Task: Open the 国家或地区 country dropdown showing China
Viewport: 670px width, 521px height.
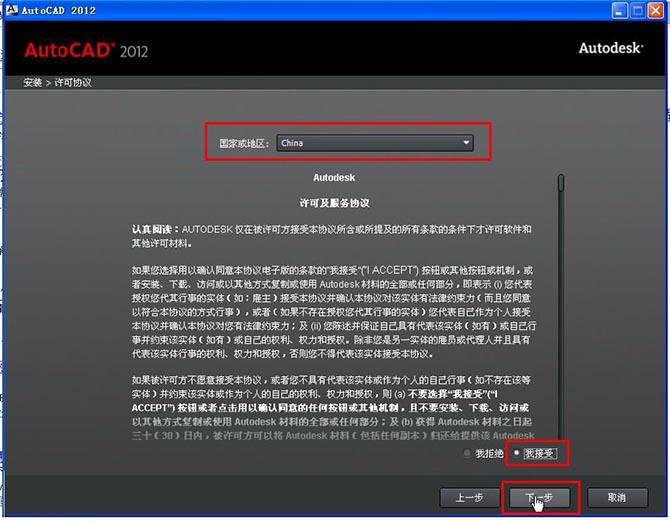Action: pyautogui.click(x=375, y=143)
